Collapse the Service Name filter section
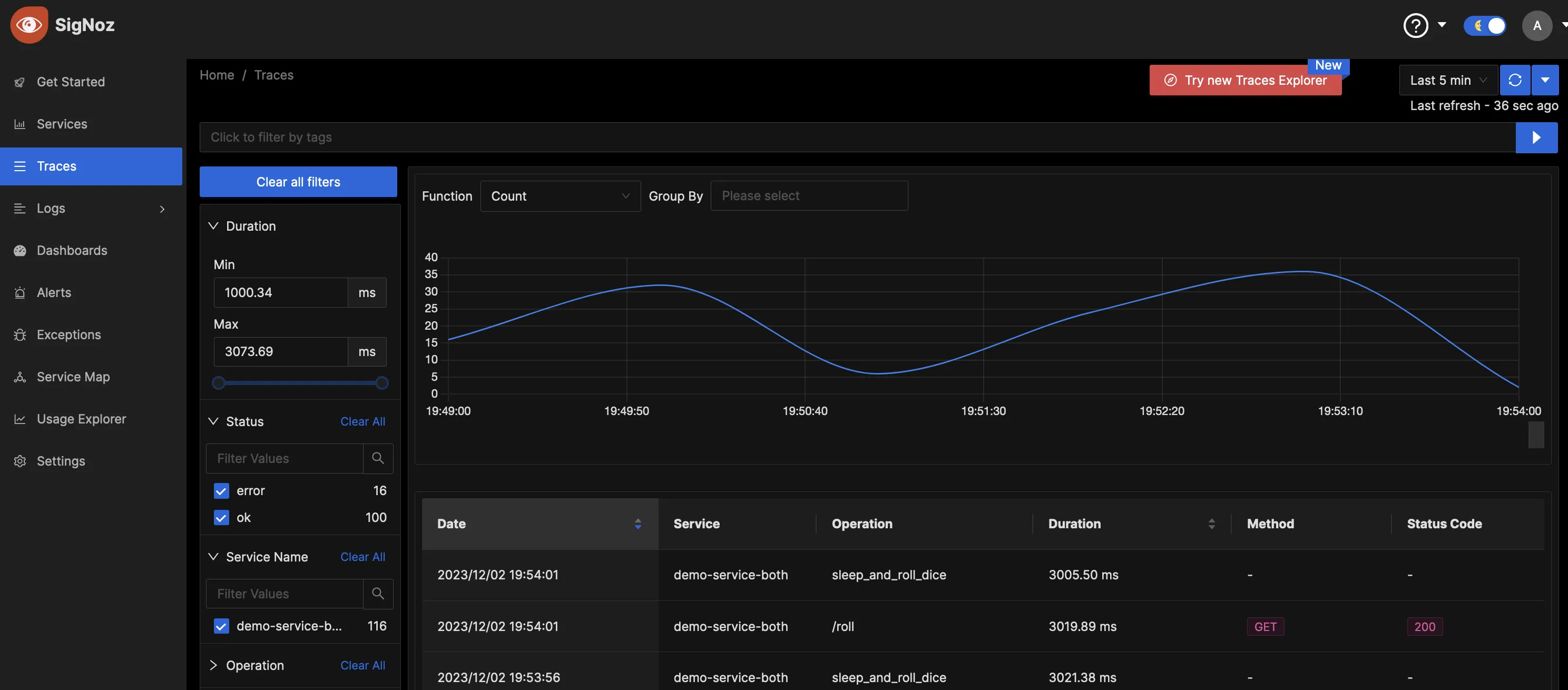This screenshot has height=690, width=1568. click(x=213, y=557)
